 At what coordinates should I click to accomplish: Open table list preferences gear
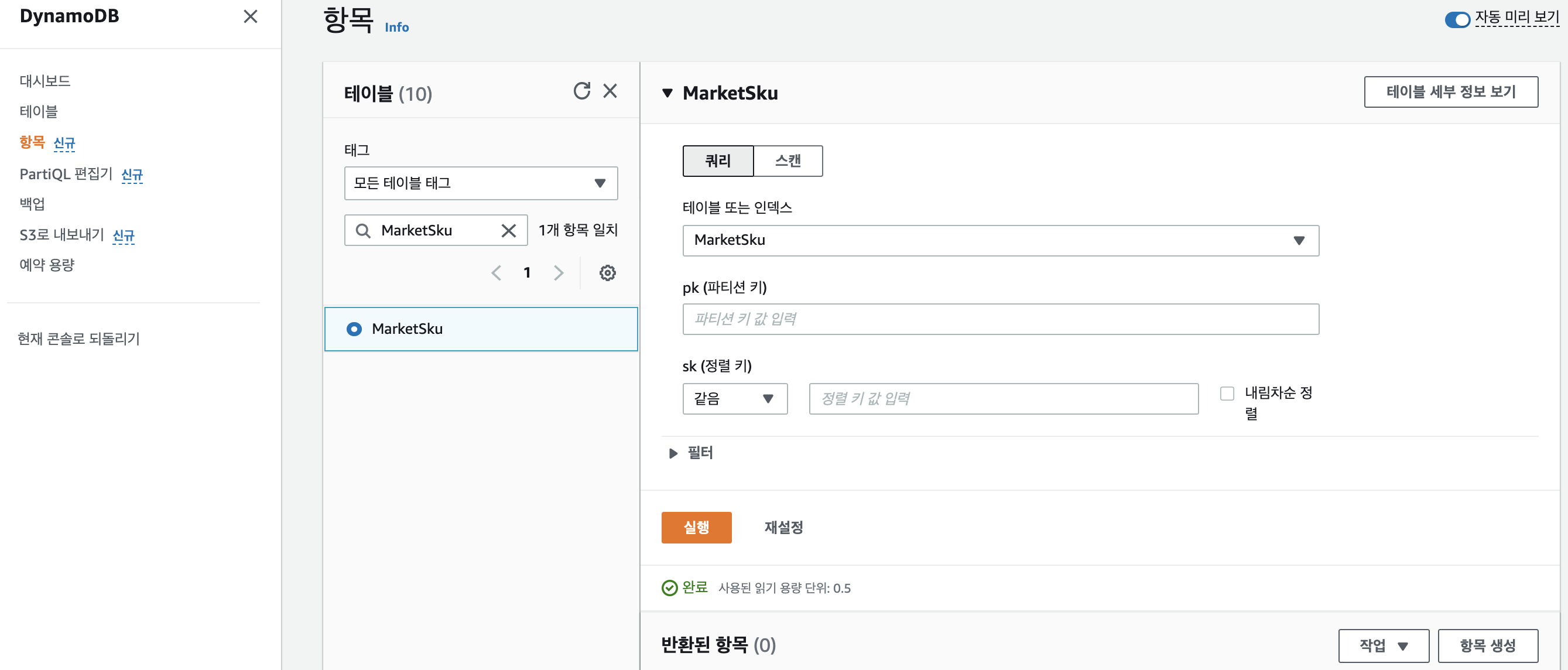607,273
